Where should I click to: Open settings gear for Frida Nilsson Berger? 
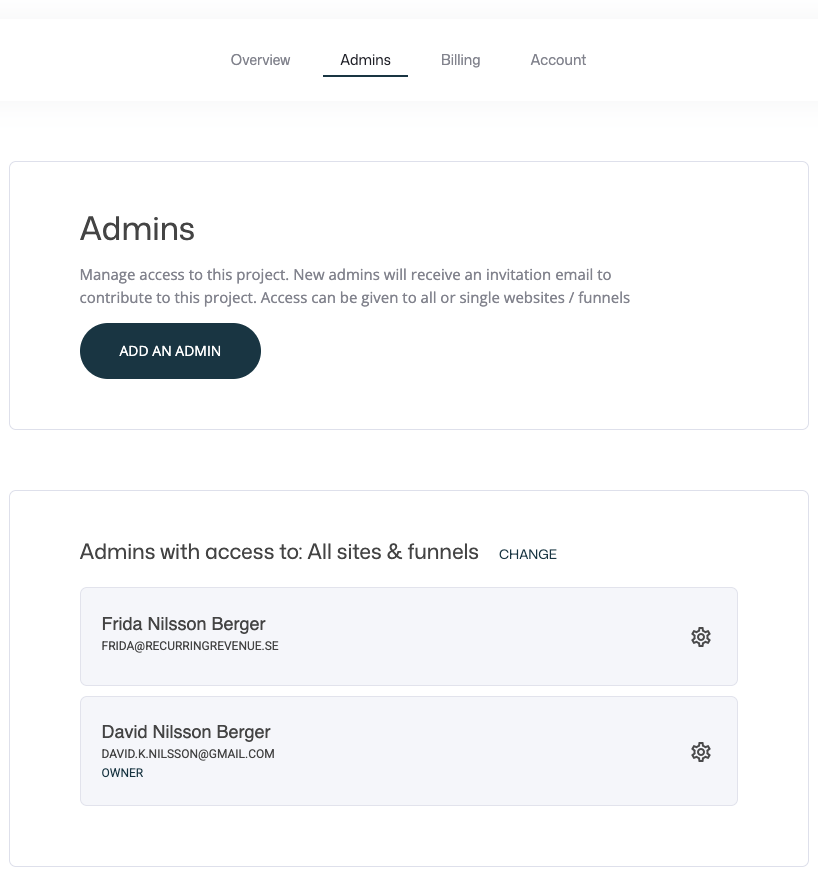coord(701,637)
